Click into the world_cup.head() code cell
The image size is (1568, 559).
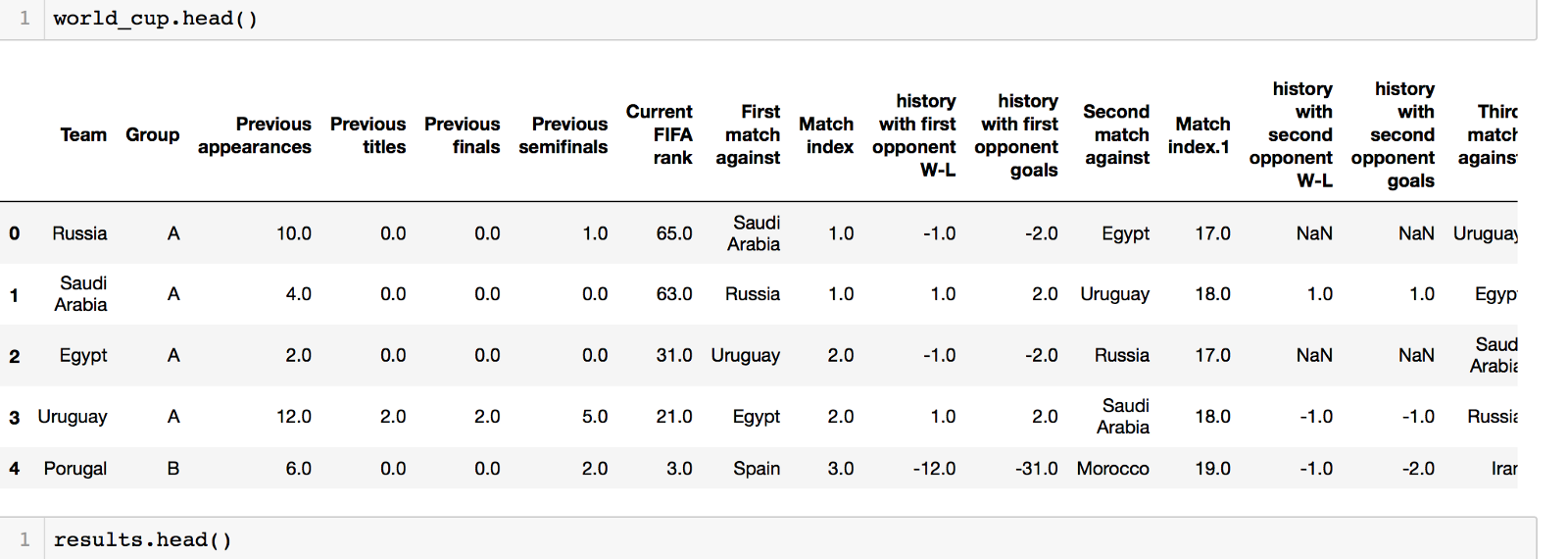[x=155, y=19]
